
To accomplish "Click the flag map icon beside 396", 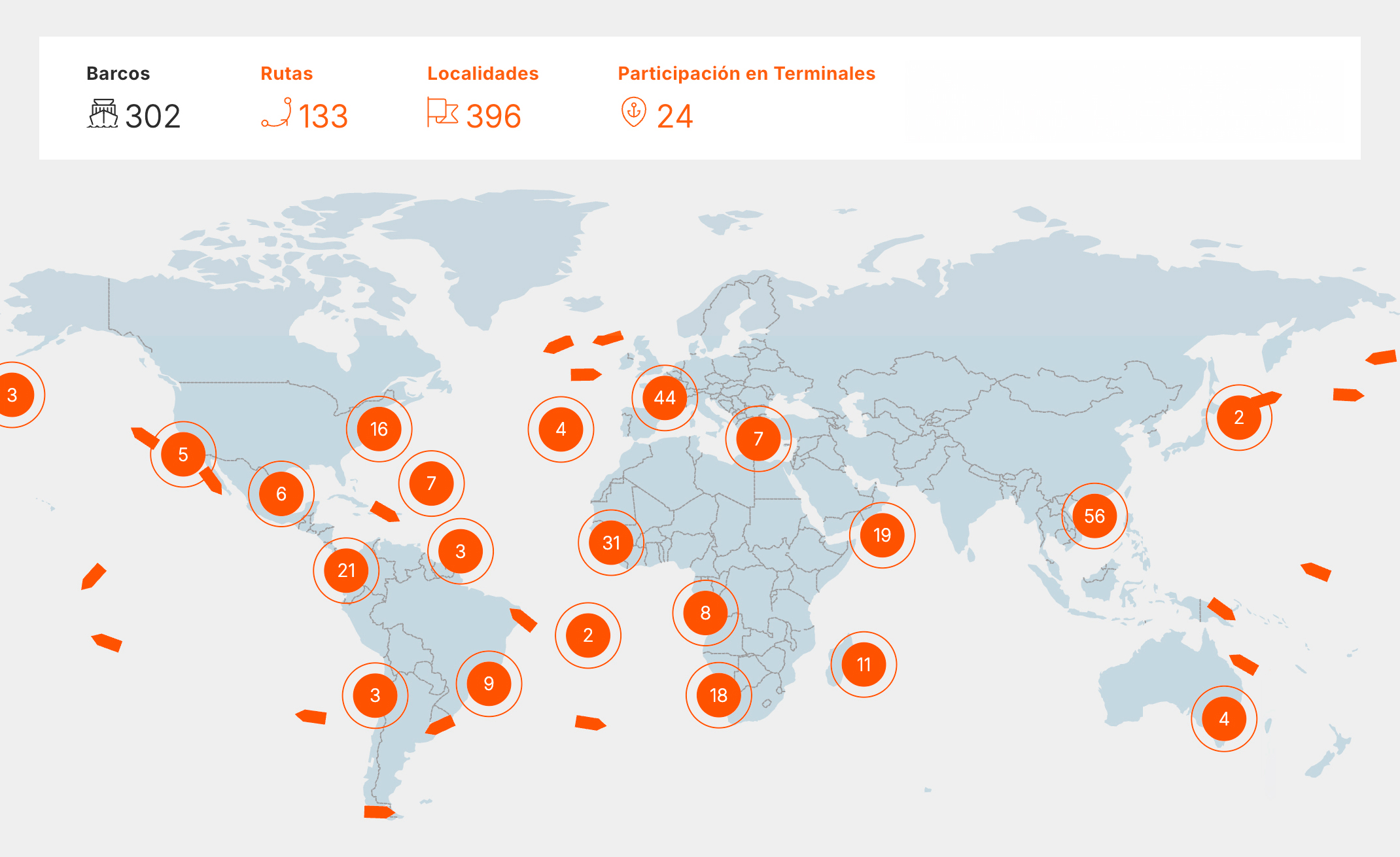I will pos(443,113).
